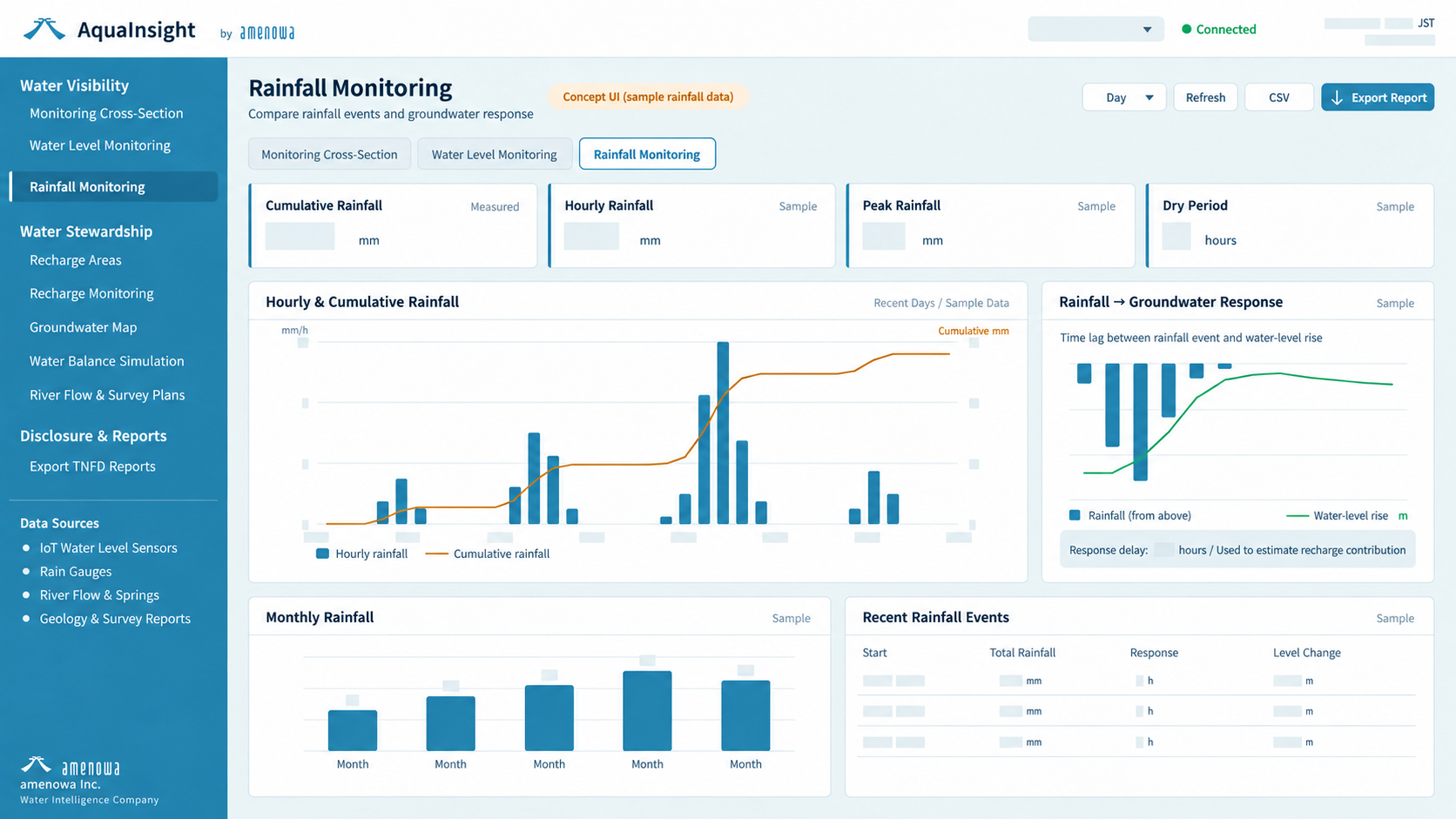The width and height of the screenshot is (1456, 819).
Task: Click the Level Change column header
Action: click(x=1306, y=653)
